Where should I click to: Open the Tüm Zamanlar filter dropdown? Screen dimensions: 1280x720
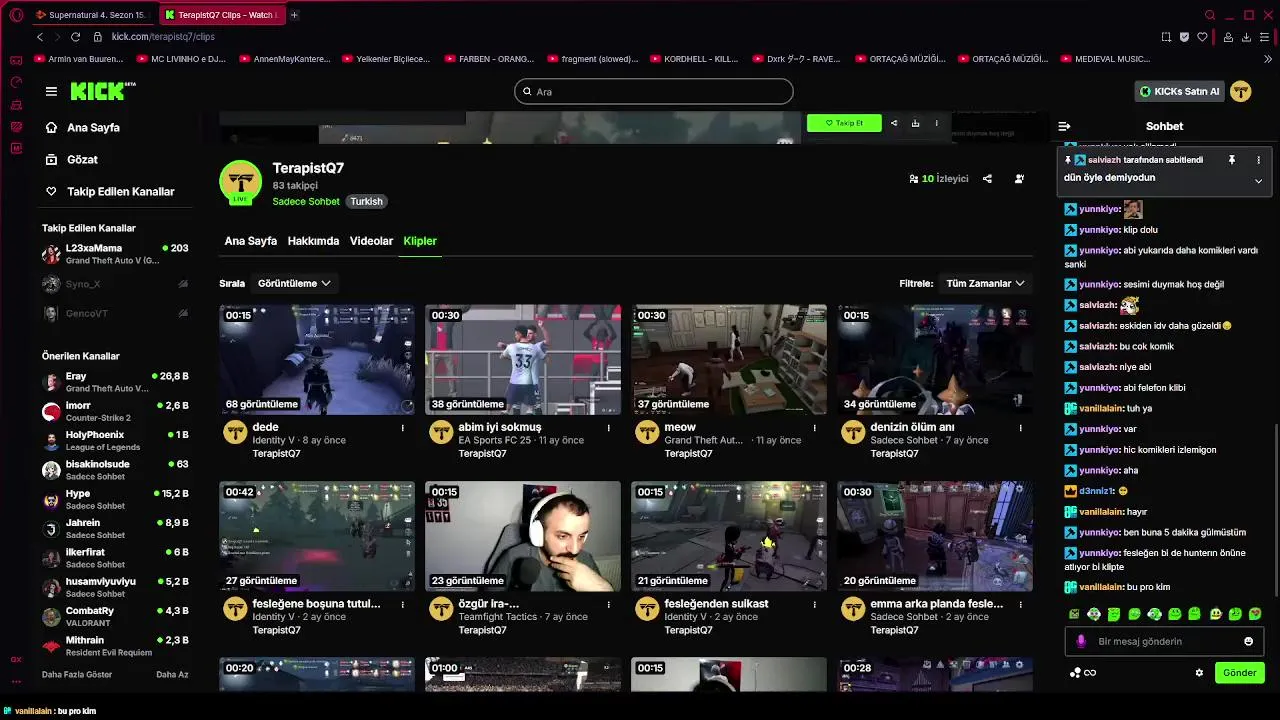985,283
